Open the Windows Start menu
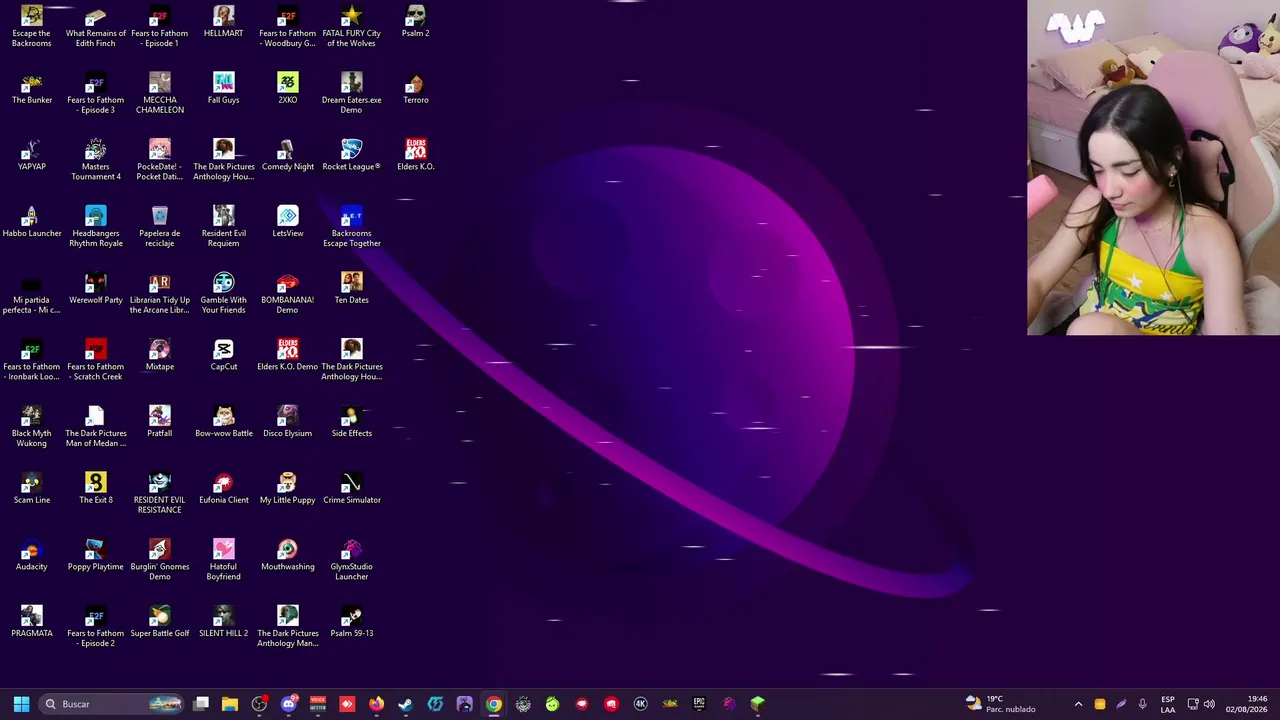 (21, 704)
